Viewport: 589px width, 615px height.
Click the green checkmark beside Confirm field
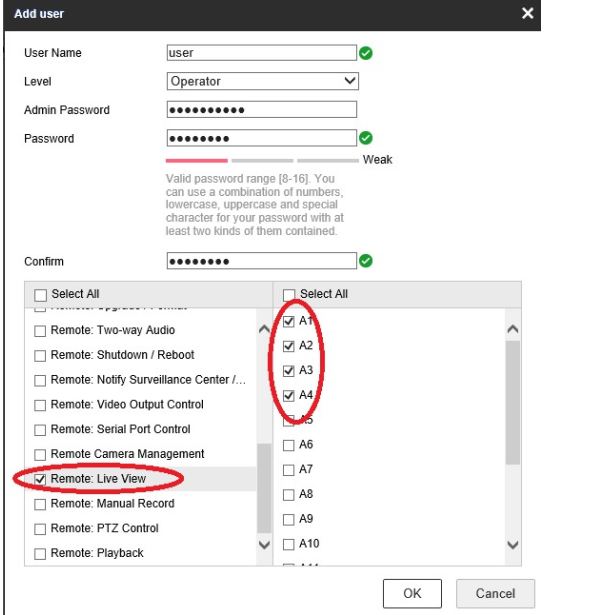coord(365,261)
